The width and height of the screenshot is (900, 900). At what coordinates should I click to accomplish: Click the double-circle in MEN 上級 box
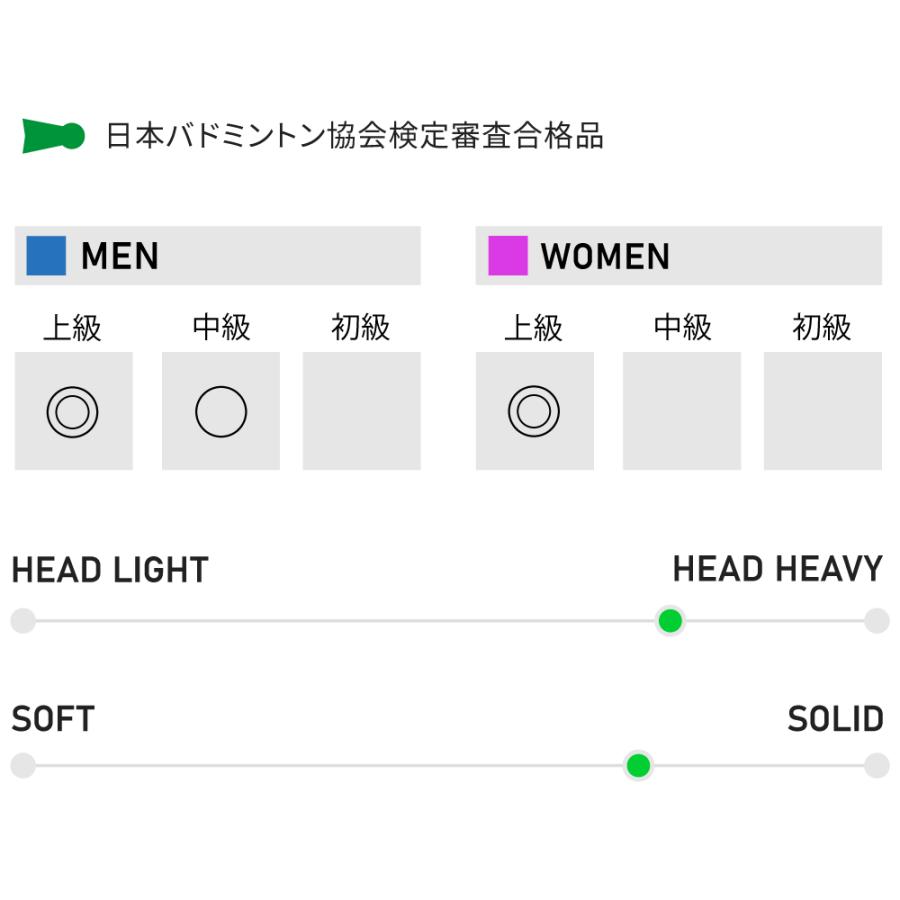pos(72,411)
